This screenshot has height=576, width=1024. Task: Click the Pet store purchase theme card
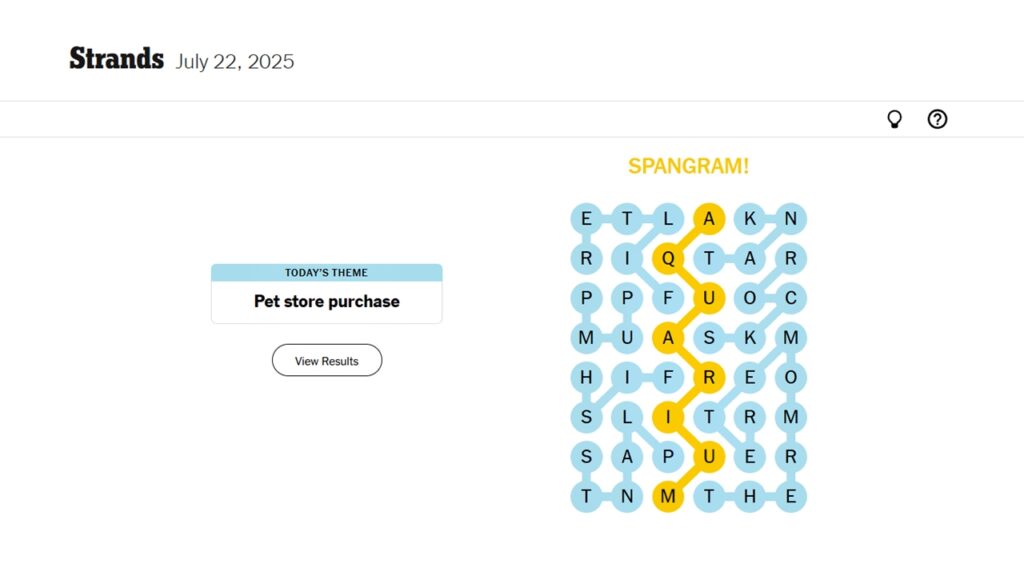click(326, 301)
